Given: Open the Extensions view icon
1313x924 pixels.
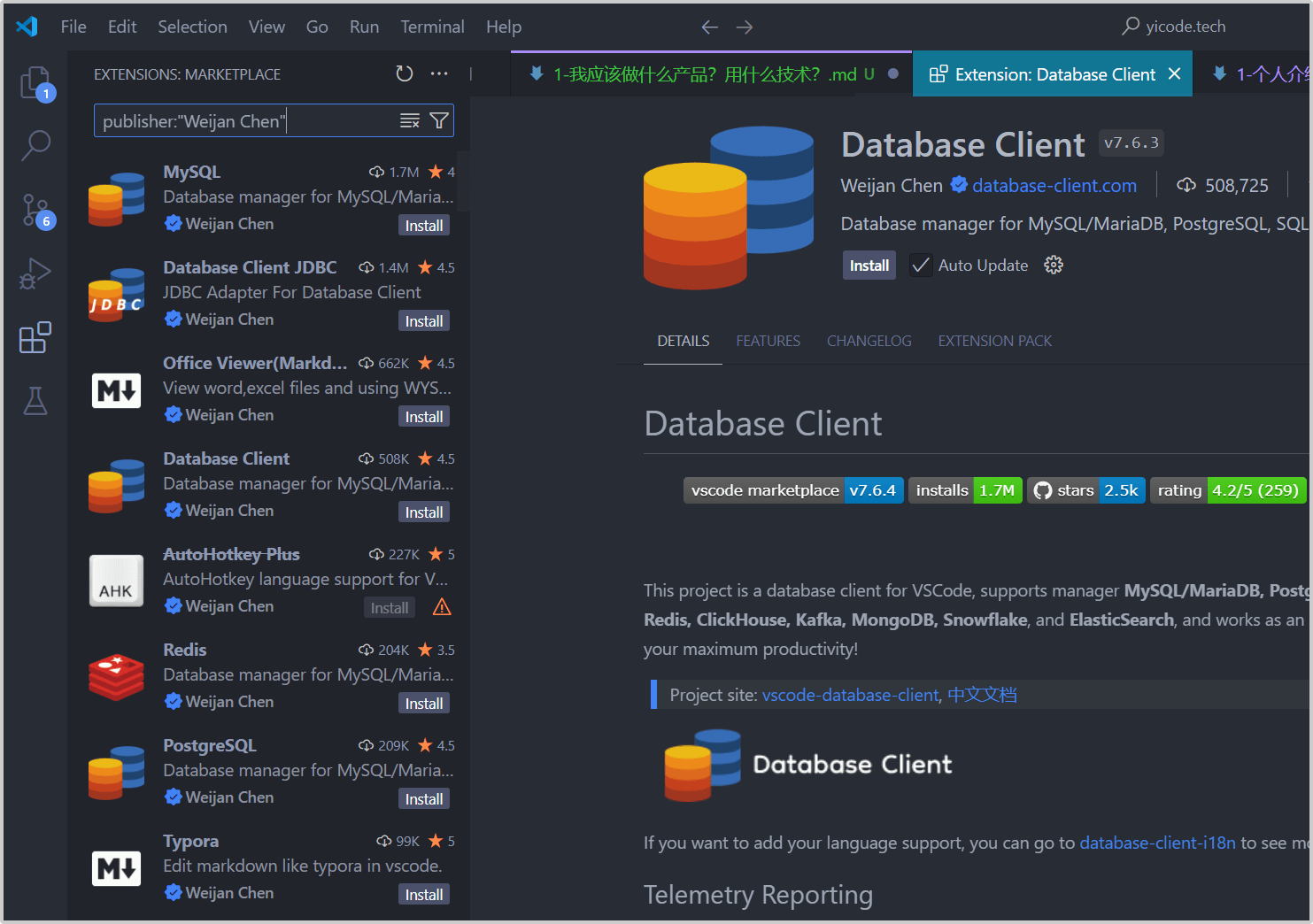Looking at the screenshot, I should (x=35, y=337).
